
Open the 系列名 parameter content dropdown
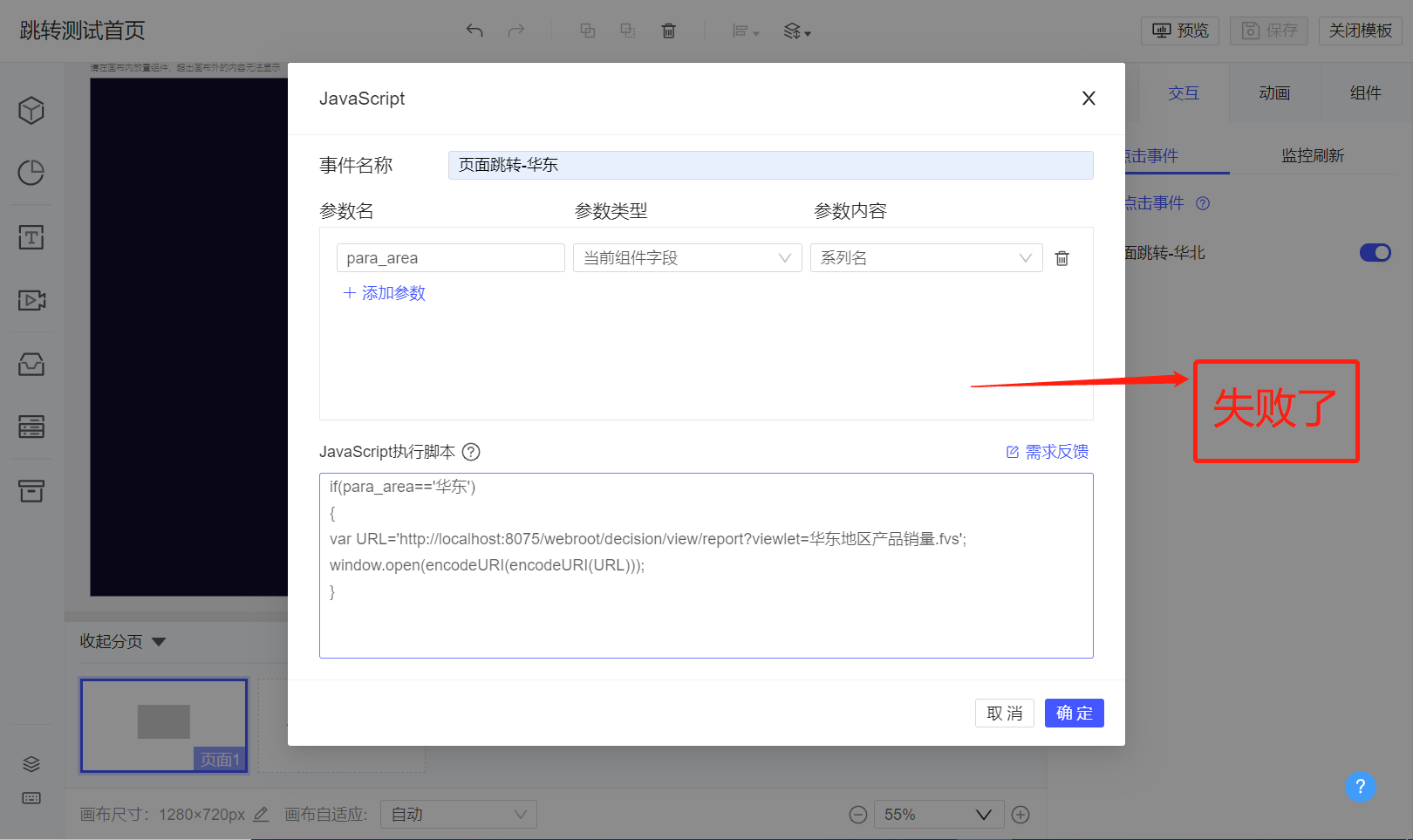925,258
